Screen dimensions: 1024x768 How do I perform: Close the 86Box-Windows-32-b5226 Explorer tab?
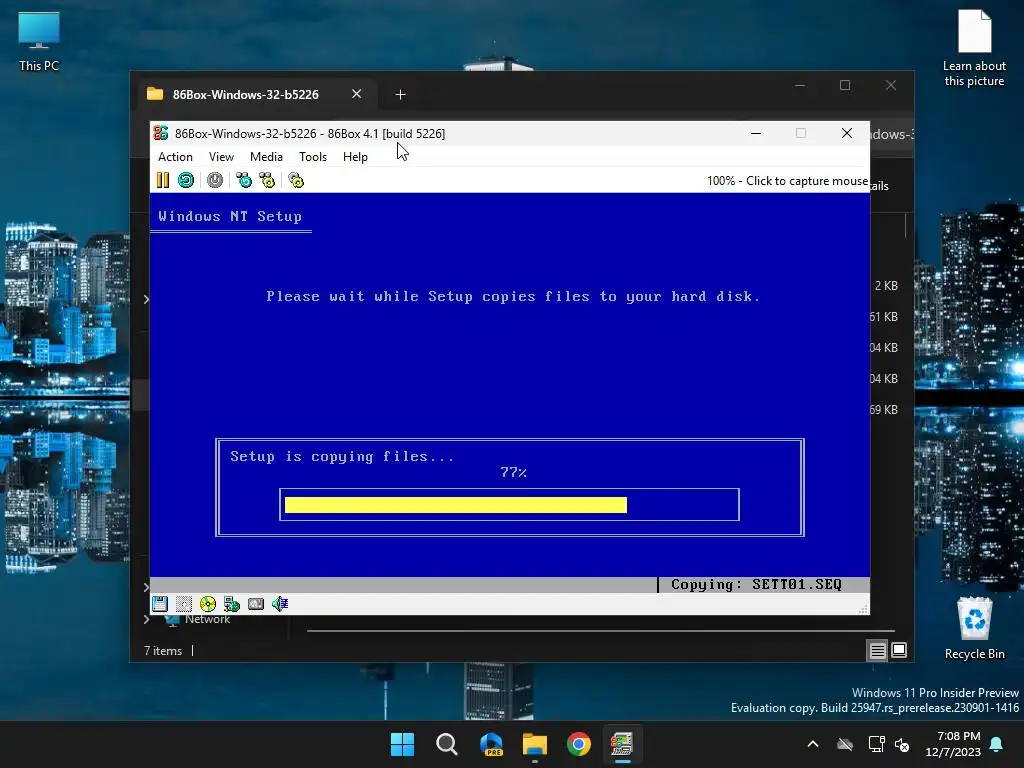point(357,94)
